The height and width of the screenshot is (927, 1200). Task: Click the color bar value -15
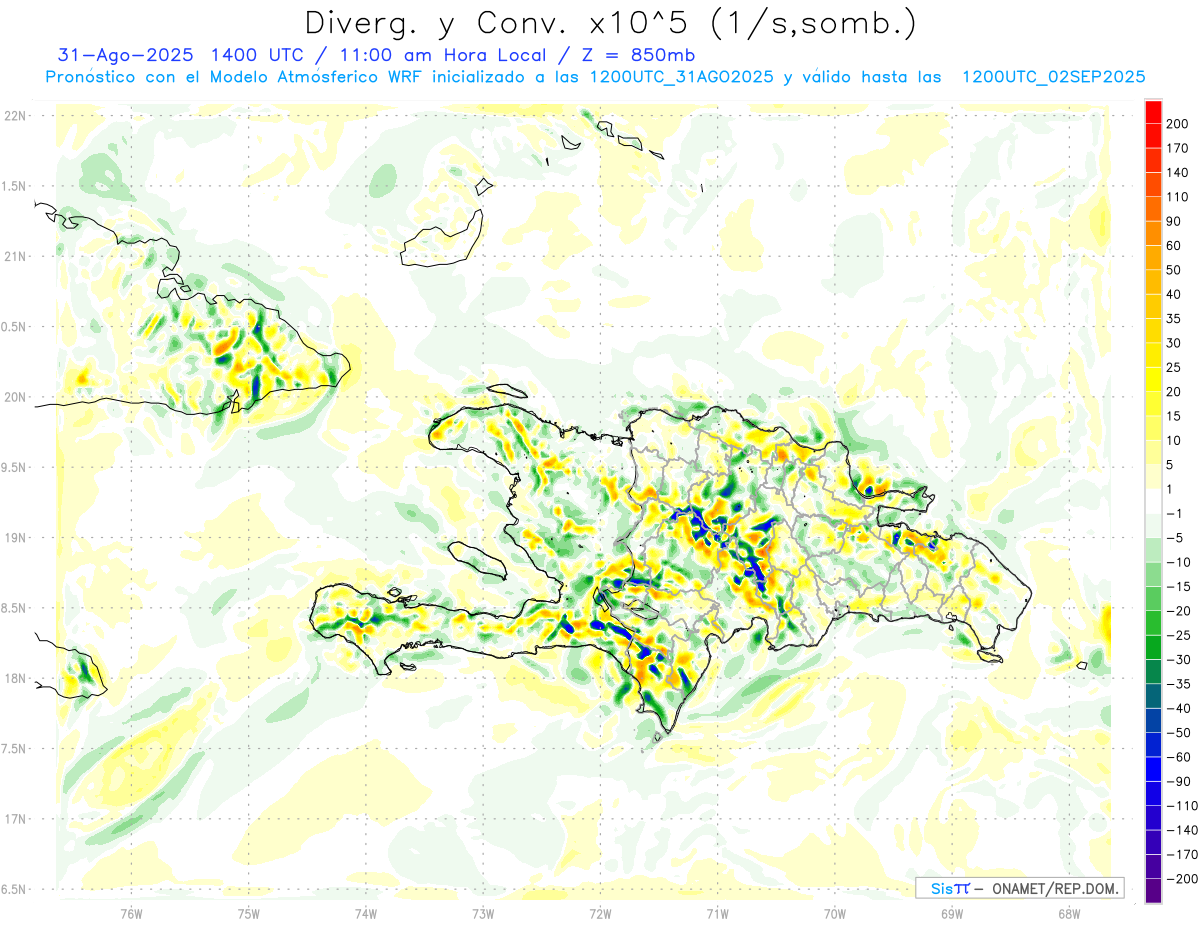click(1179, 586)
